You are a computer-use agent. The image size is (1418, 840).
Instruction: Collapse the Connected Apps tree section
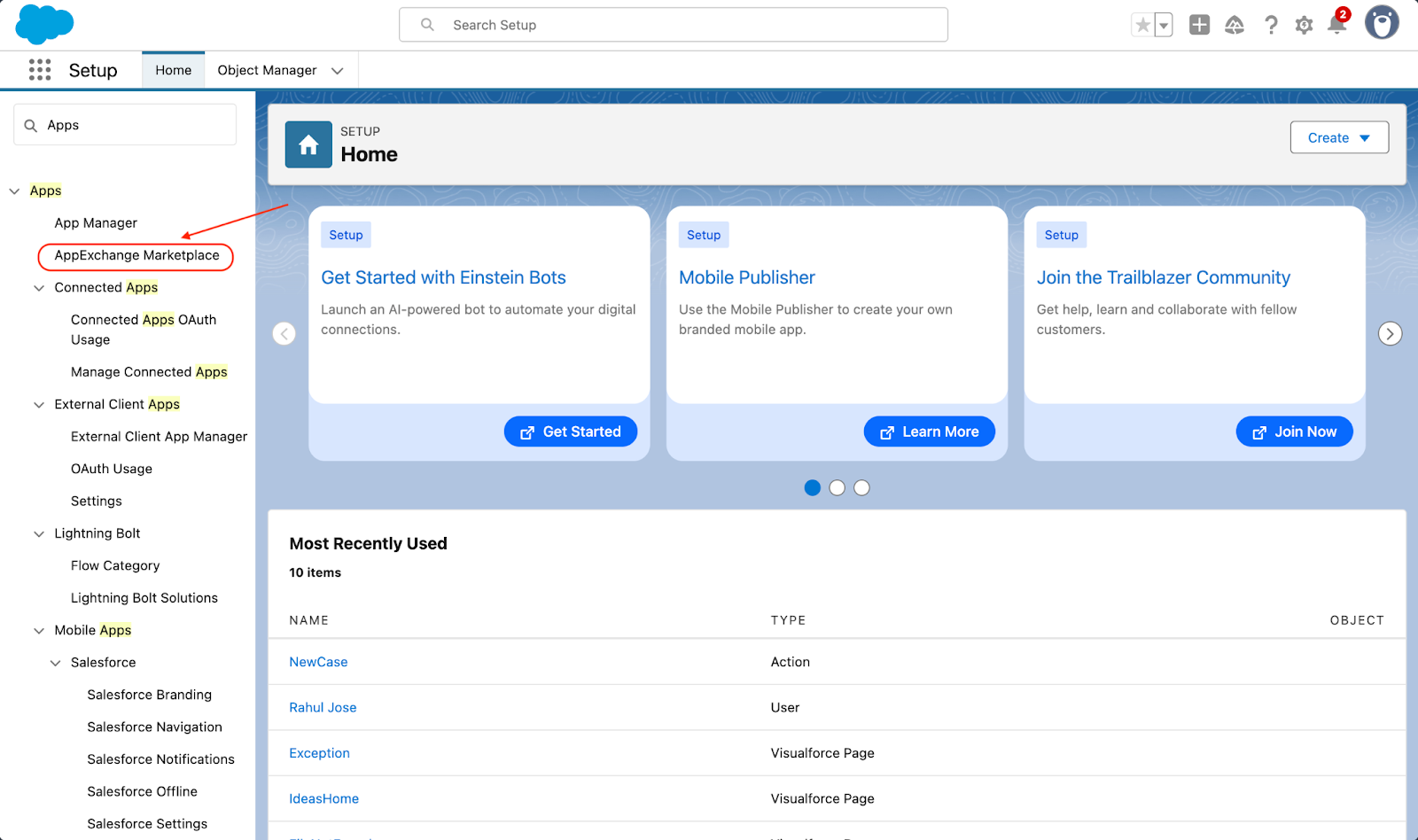tap(39, 288)
